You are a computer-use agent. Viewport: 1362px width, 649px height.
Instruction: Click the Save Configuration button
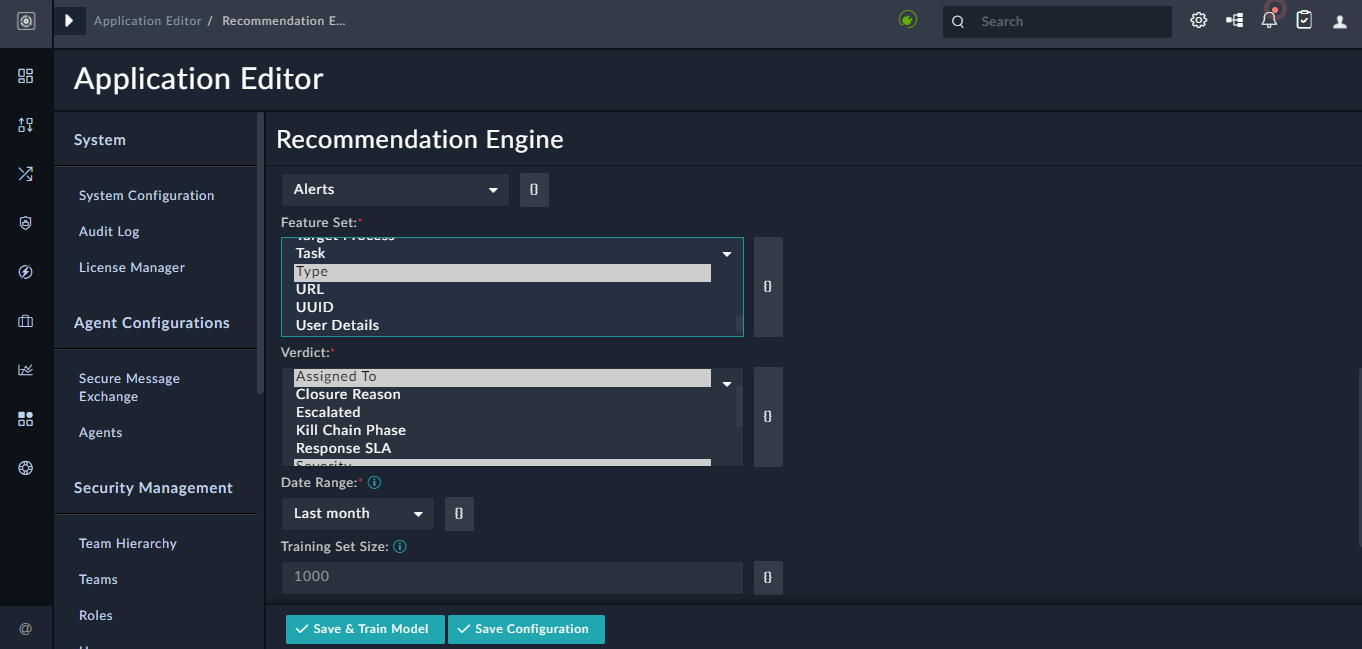tap(526, 629)
